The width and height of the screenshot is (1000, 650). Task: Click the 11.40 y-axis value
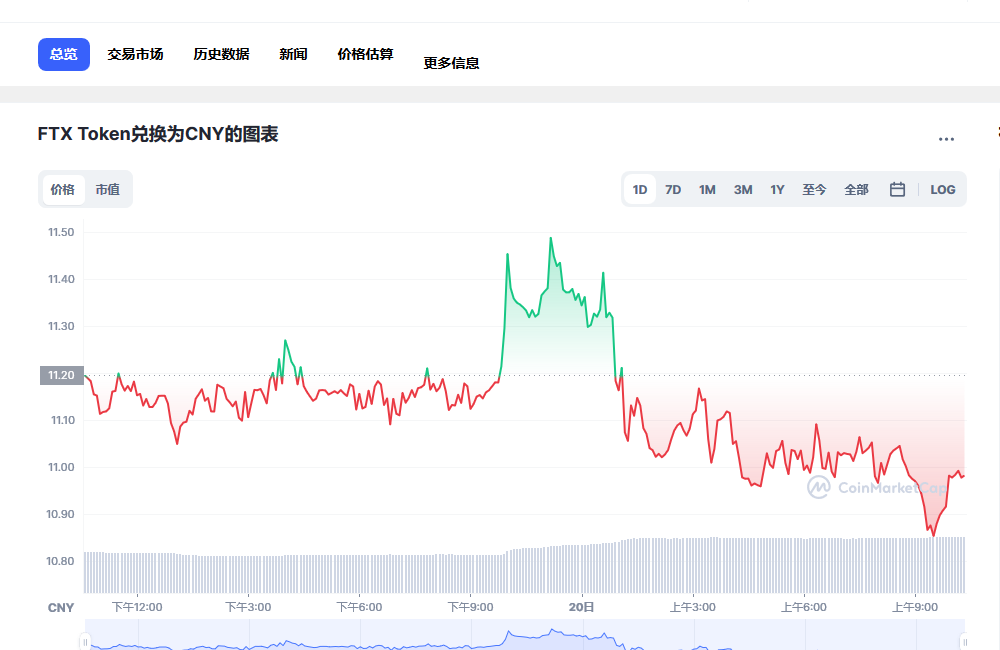pyautogui.click(x=61, y=279)
